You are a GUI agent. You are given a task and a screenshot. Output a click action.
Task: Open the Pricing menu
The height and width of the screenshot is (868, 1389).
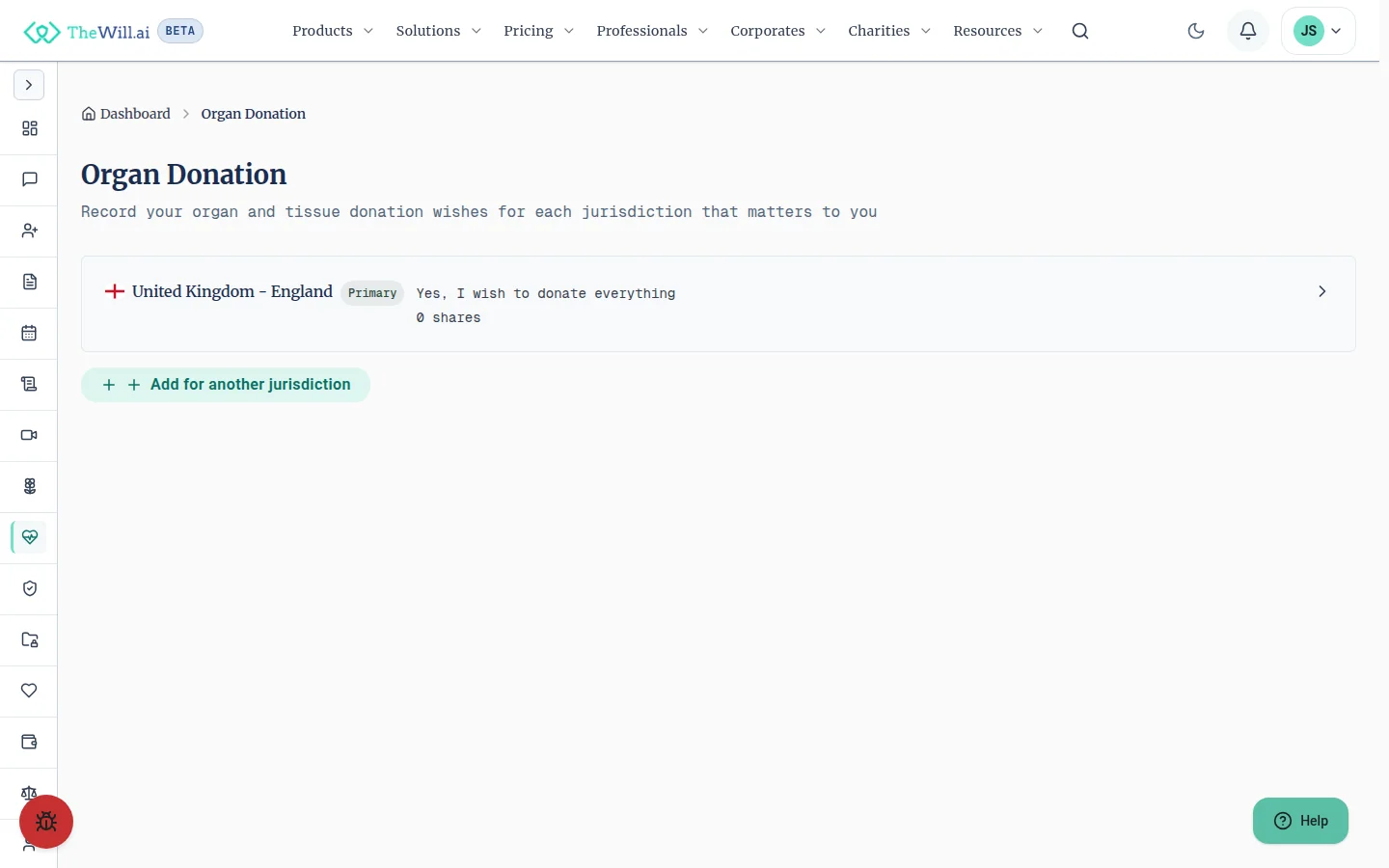539,31
